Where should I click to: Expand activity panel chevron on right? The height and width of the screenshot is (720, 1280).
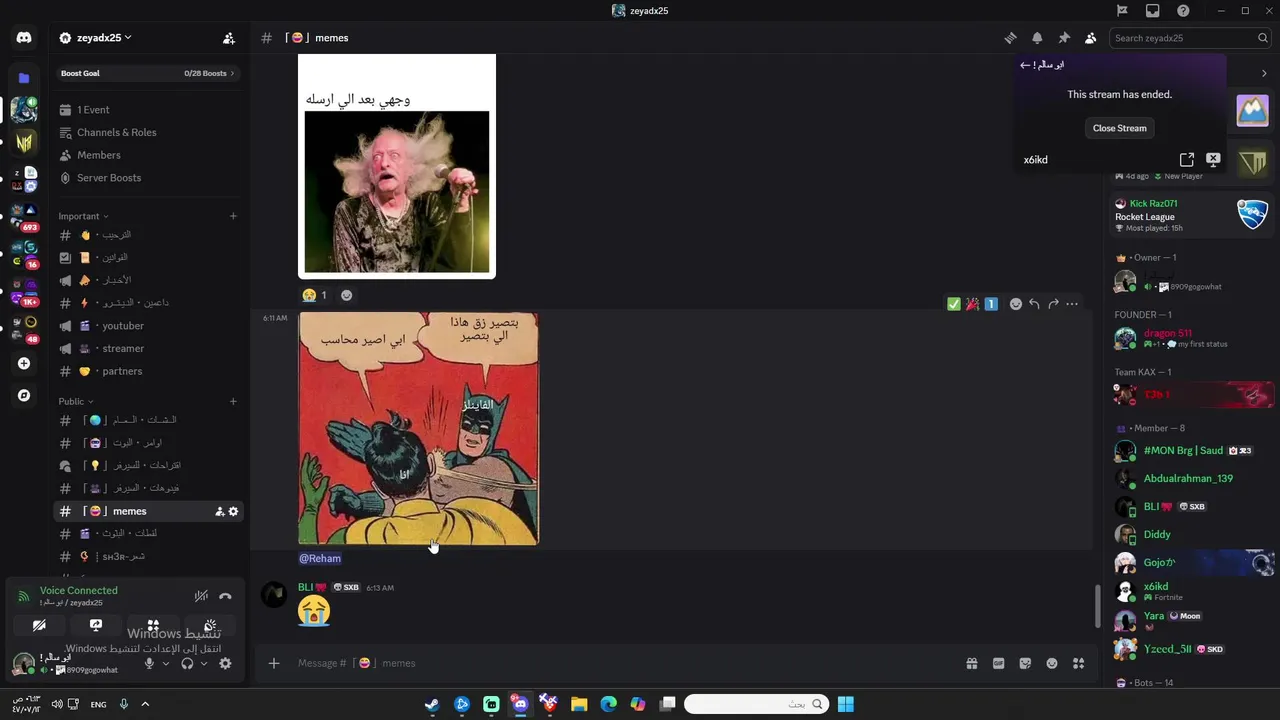coord(1264,73)
